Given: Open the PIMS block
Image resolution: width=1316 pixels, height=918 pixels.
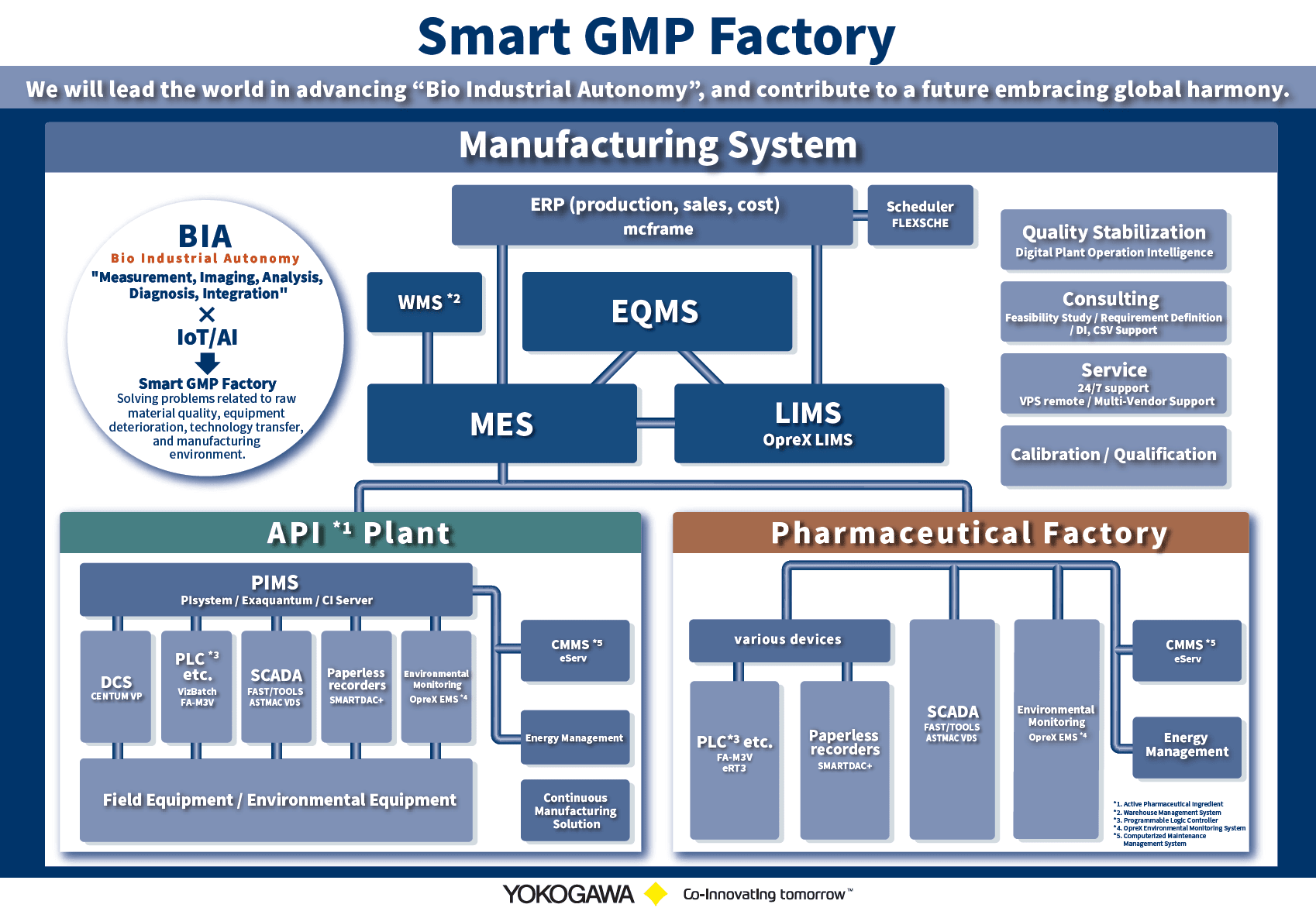Looking at the screenshot, I should pyautogui.click(x=276, y=590).
